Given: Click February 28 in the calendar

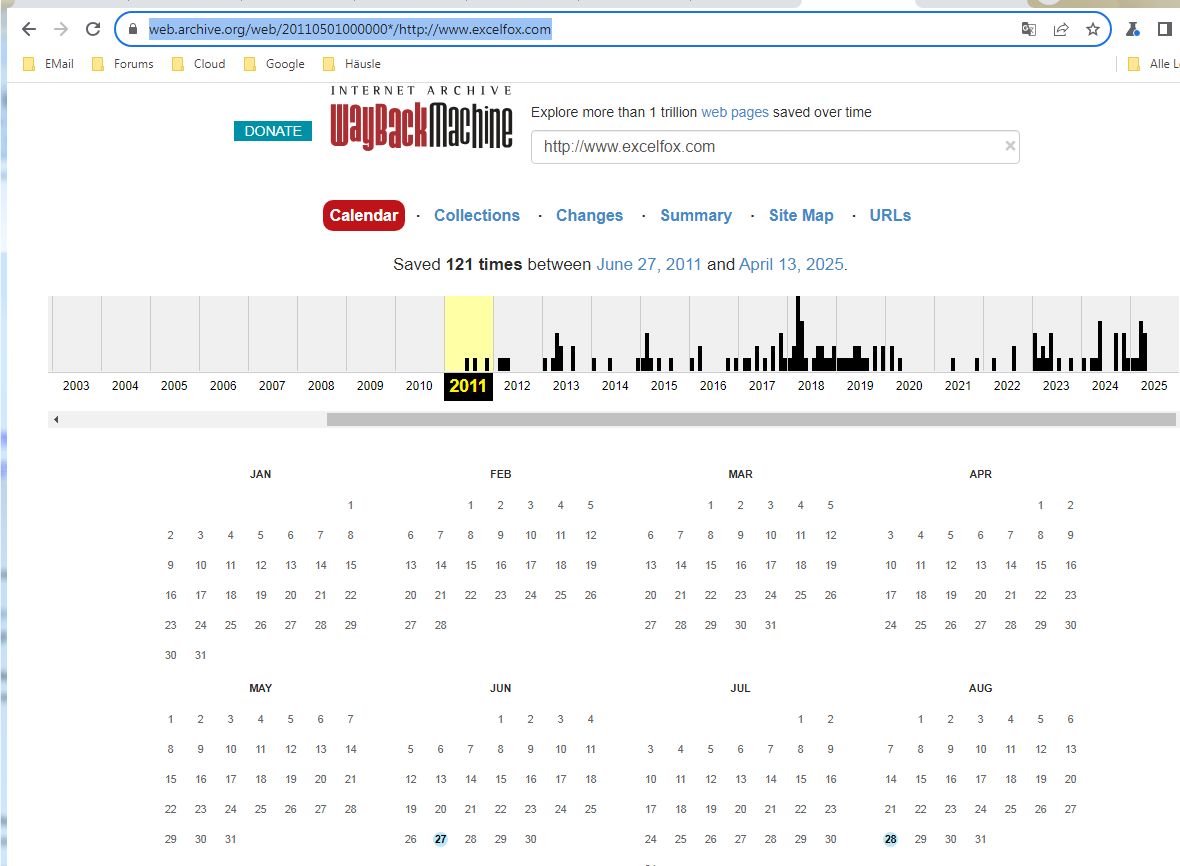Looking at the screenshot, I should [x=440, y=624].
